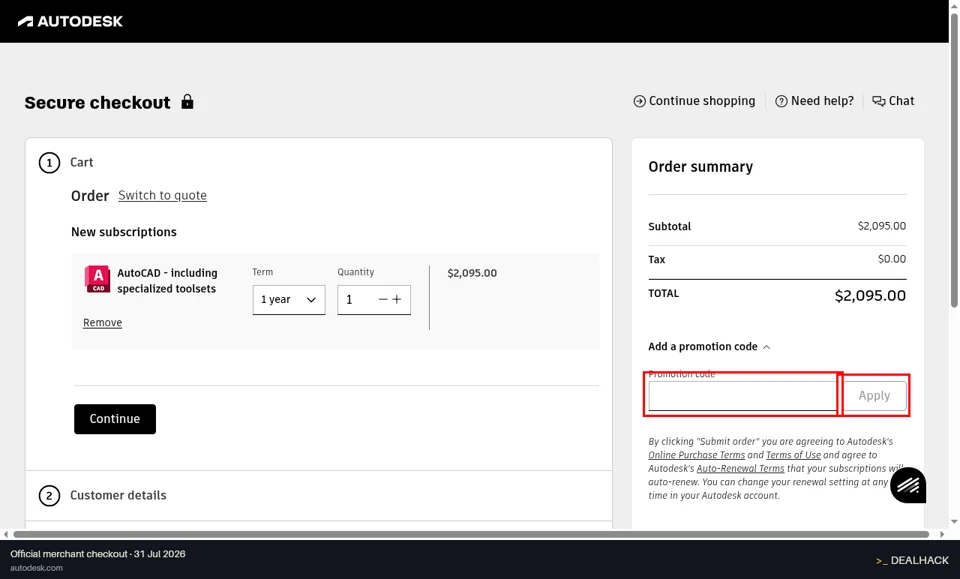The image size is (960, 579).
Task: Click the secure checkout padlock icon
Action: click(x=187, y=102)
